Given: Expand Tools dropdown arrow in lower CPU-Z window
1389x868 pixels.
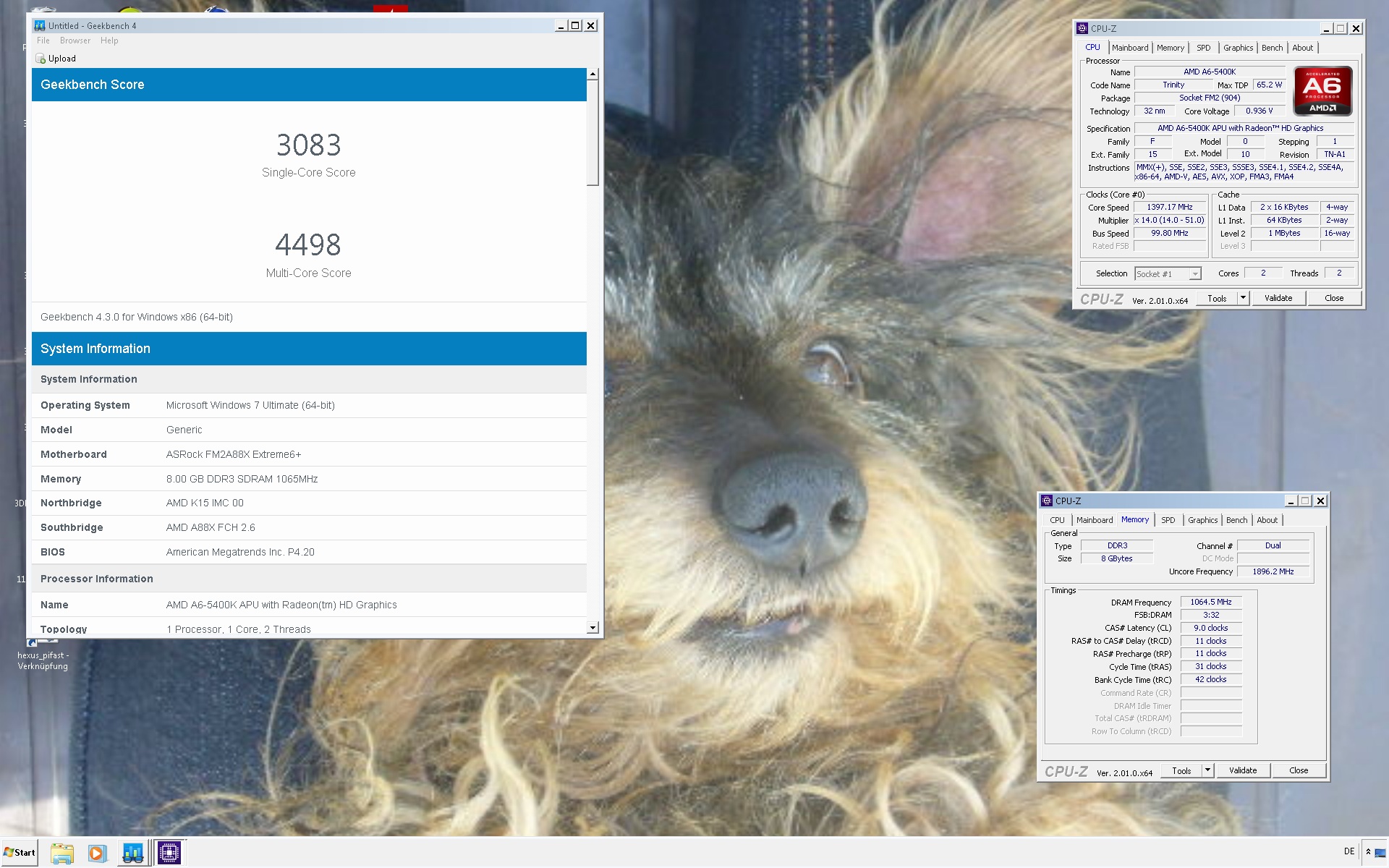Looking at the screenshot, I should pos(1207,770).
